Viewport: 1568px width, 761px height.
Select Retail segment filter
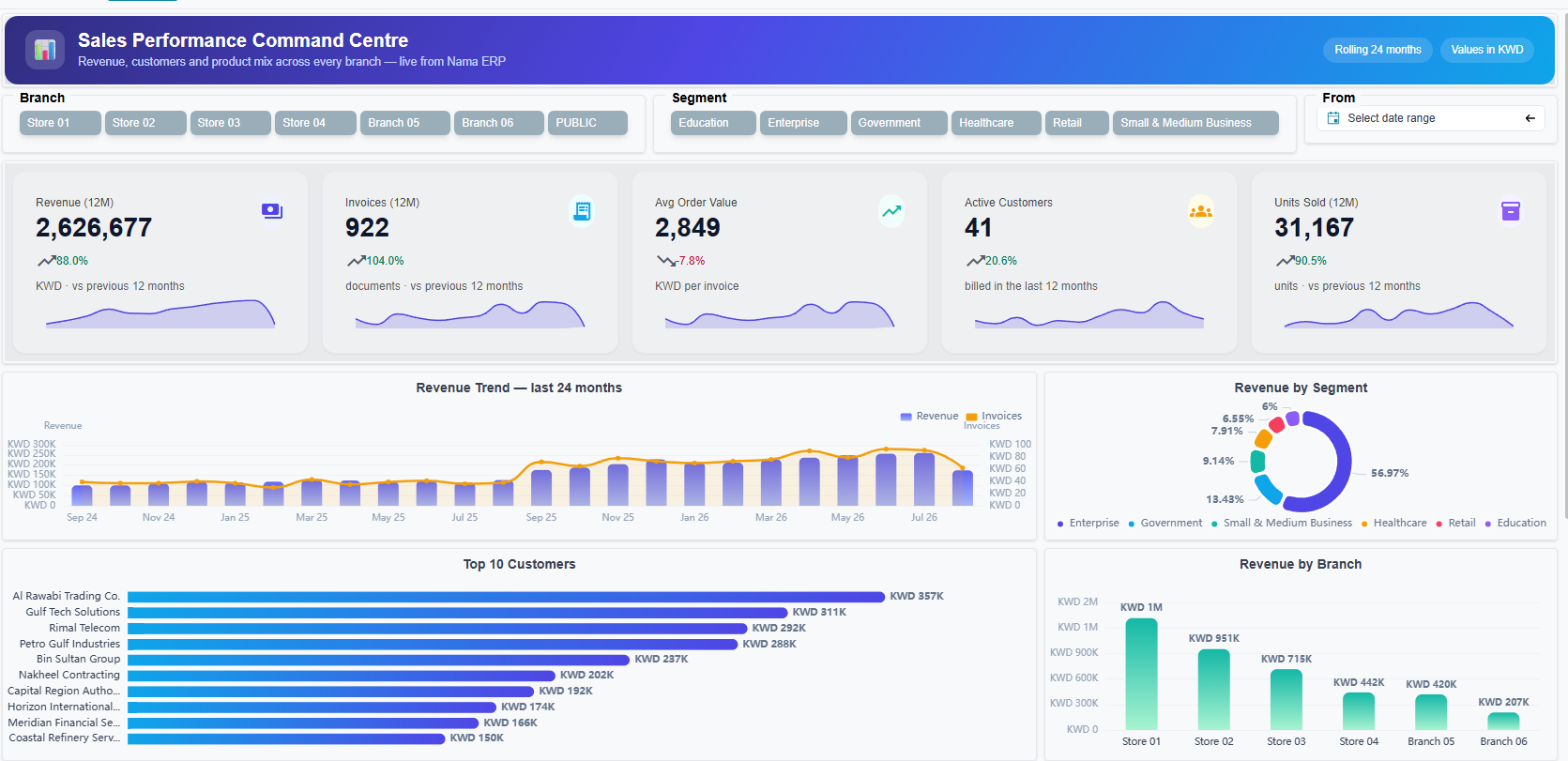point(1077,123)
